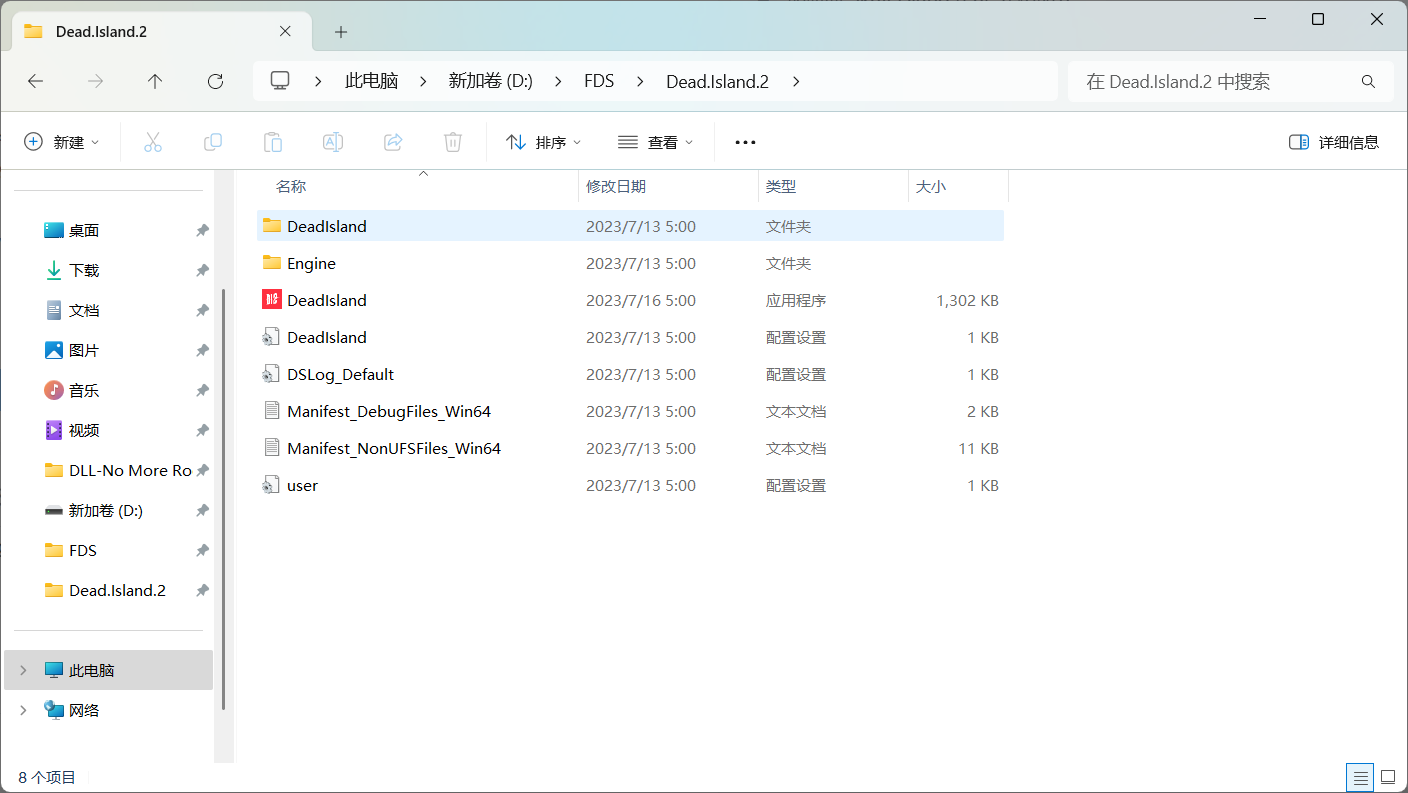Sort by the 类型 column header

coord(781,186)
